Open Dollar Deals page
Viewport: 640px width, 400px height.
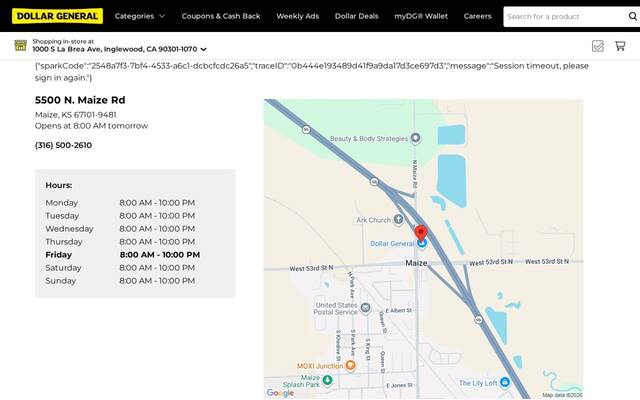357,16
